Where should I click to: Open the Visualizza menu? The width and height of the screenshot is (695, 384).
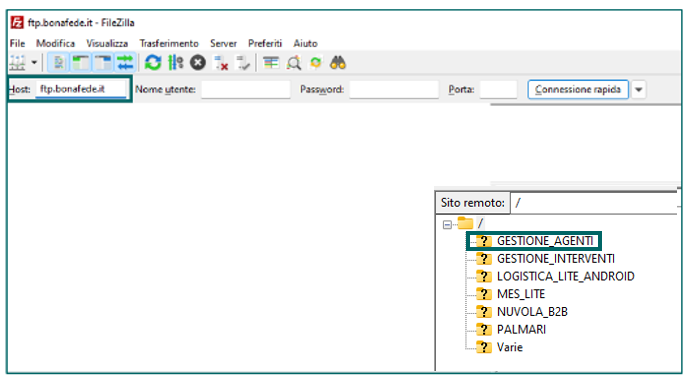tap(107, 43)
